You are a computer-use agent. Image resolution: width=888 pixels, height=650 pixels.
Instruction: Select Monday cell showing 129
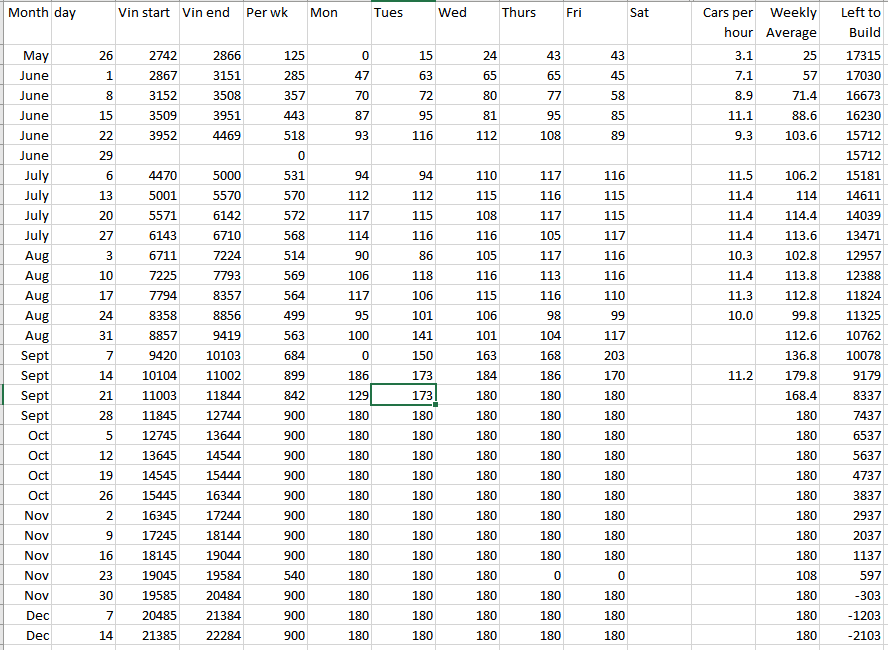pyautogui.click(x=339, y=396)
